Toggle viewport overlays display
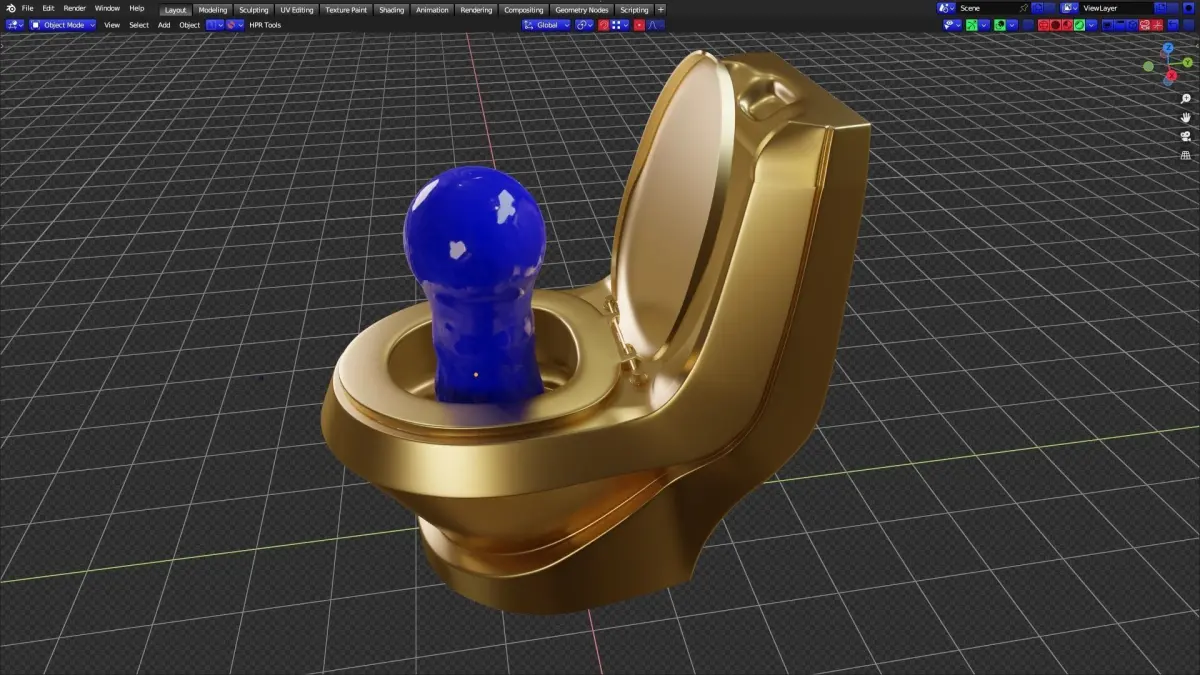The image size is (1200, 675). pos(1000,25)
